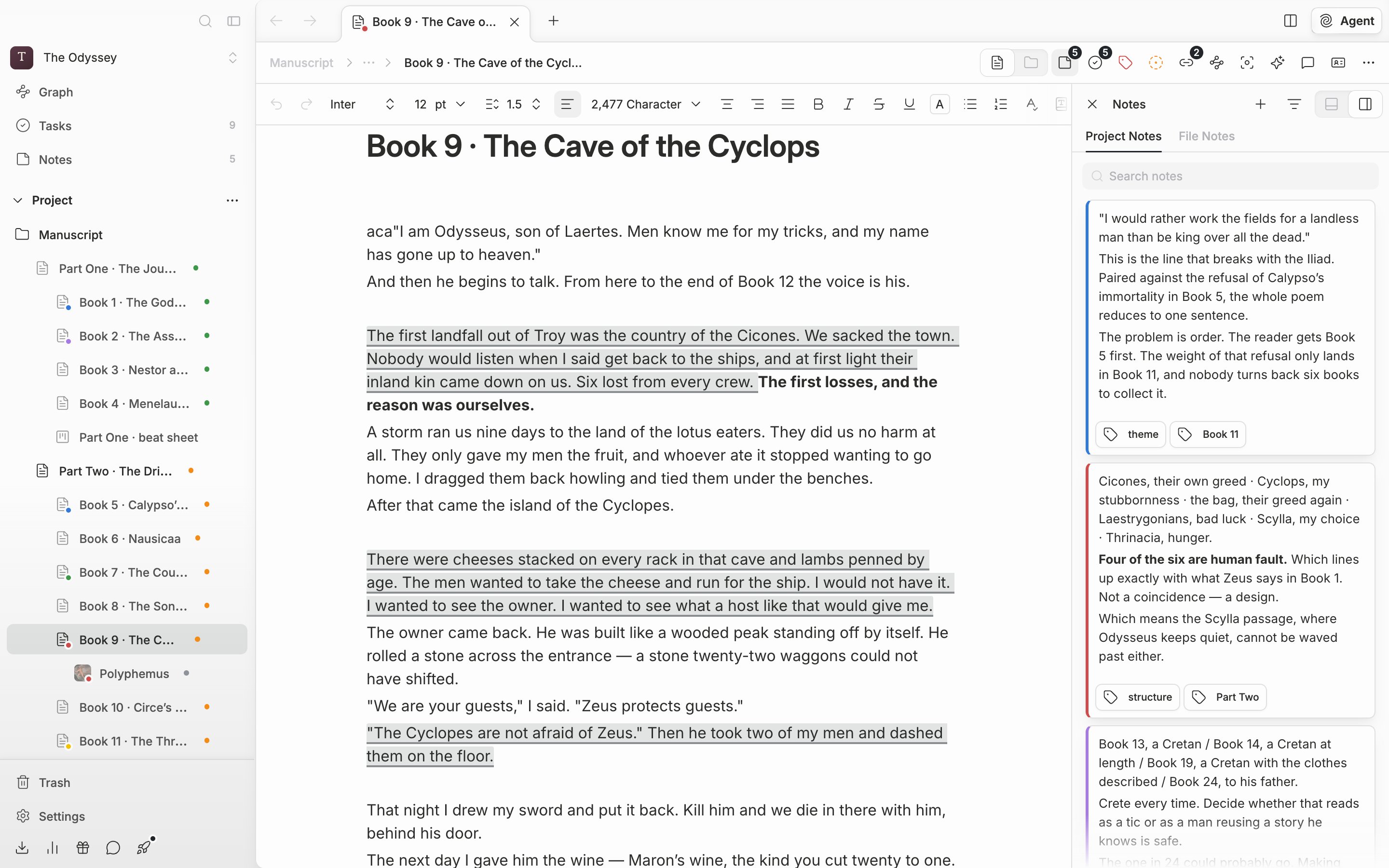Click the Book 11 tag on the note
This screenshot has width=1389, height=868.
(1208, 434)
